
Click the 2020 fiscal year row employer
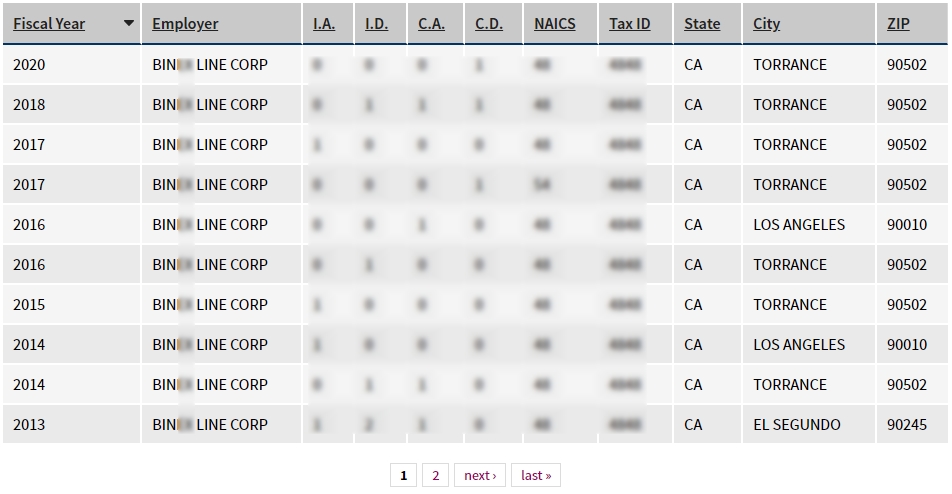point(210,65)
